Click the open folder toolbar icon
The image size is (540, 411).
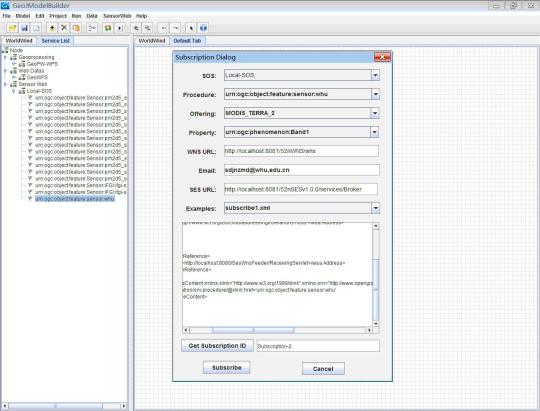tap(12, 28)
